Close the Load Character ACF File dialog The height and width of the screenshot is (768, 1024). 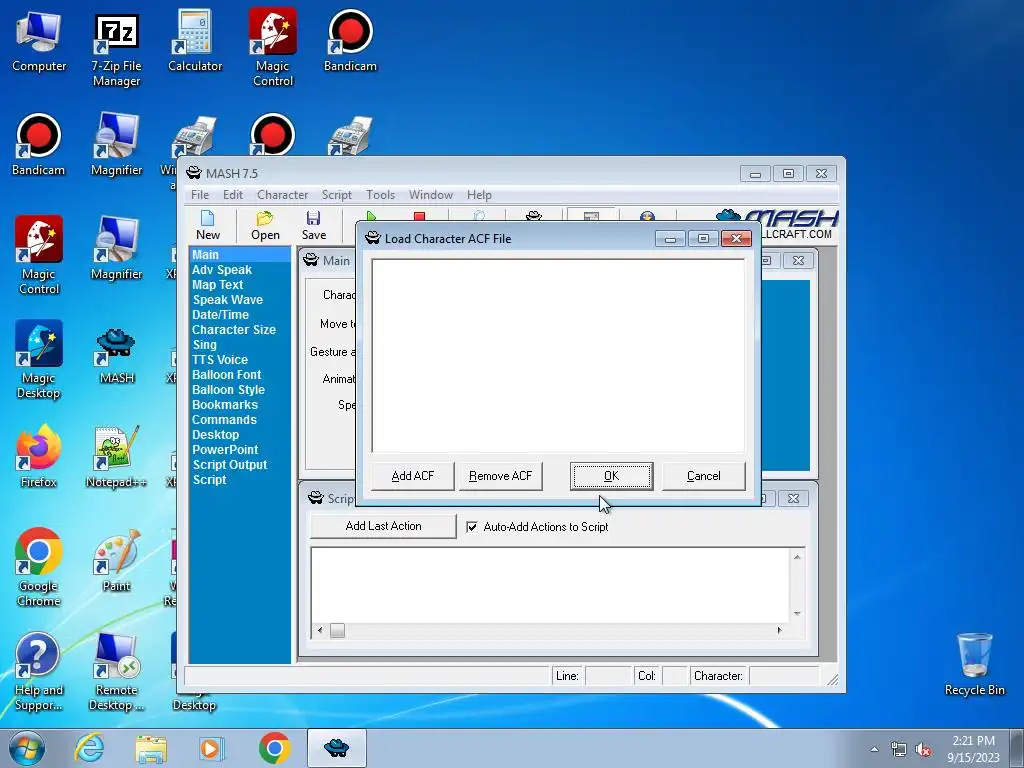[736, 238]
